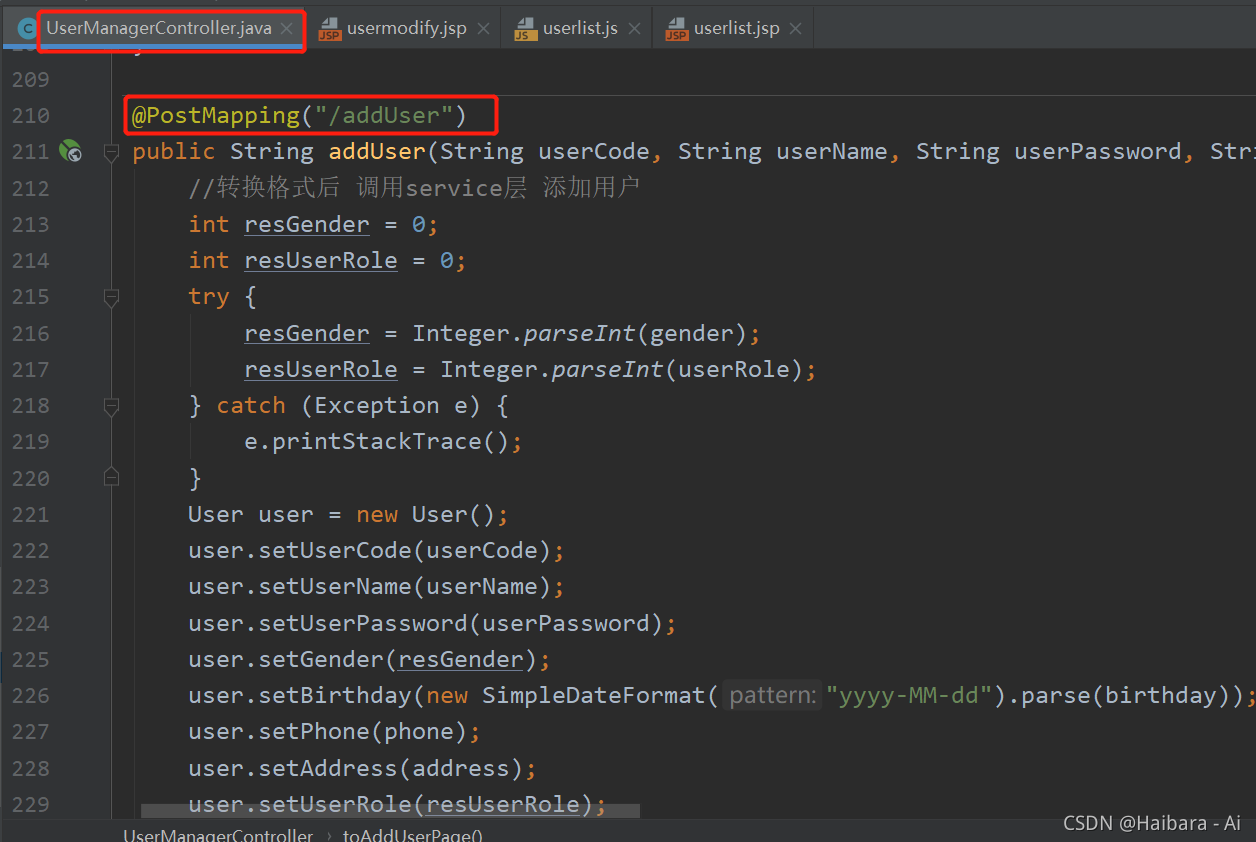Collapse the addUser method fold at line 211
The image size is (1256, 842).
[x=111, y=152]
